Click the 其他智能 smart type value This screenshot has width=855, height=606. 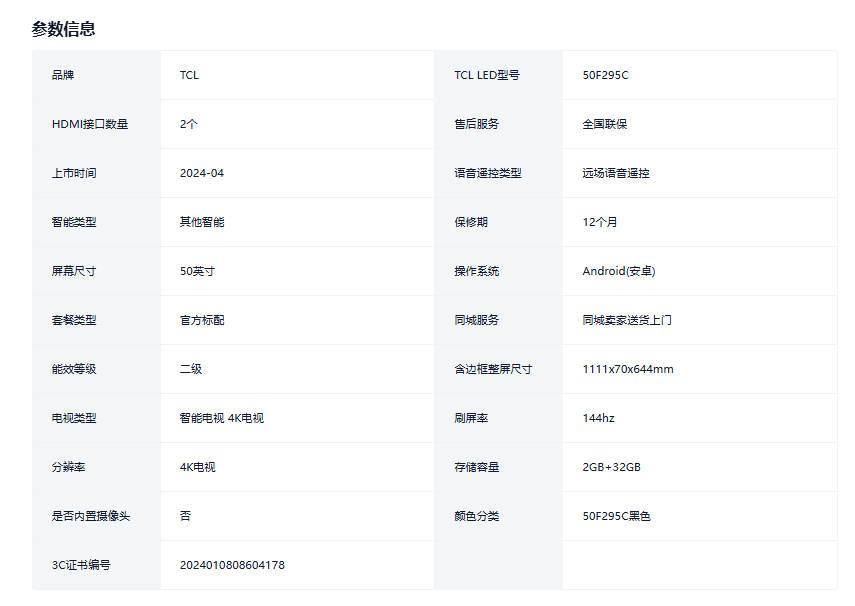coord(201,222)
